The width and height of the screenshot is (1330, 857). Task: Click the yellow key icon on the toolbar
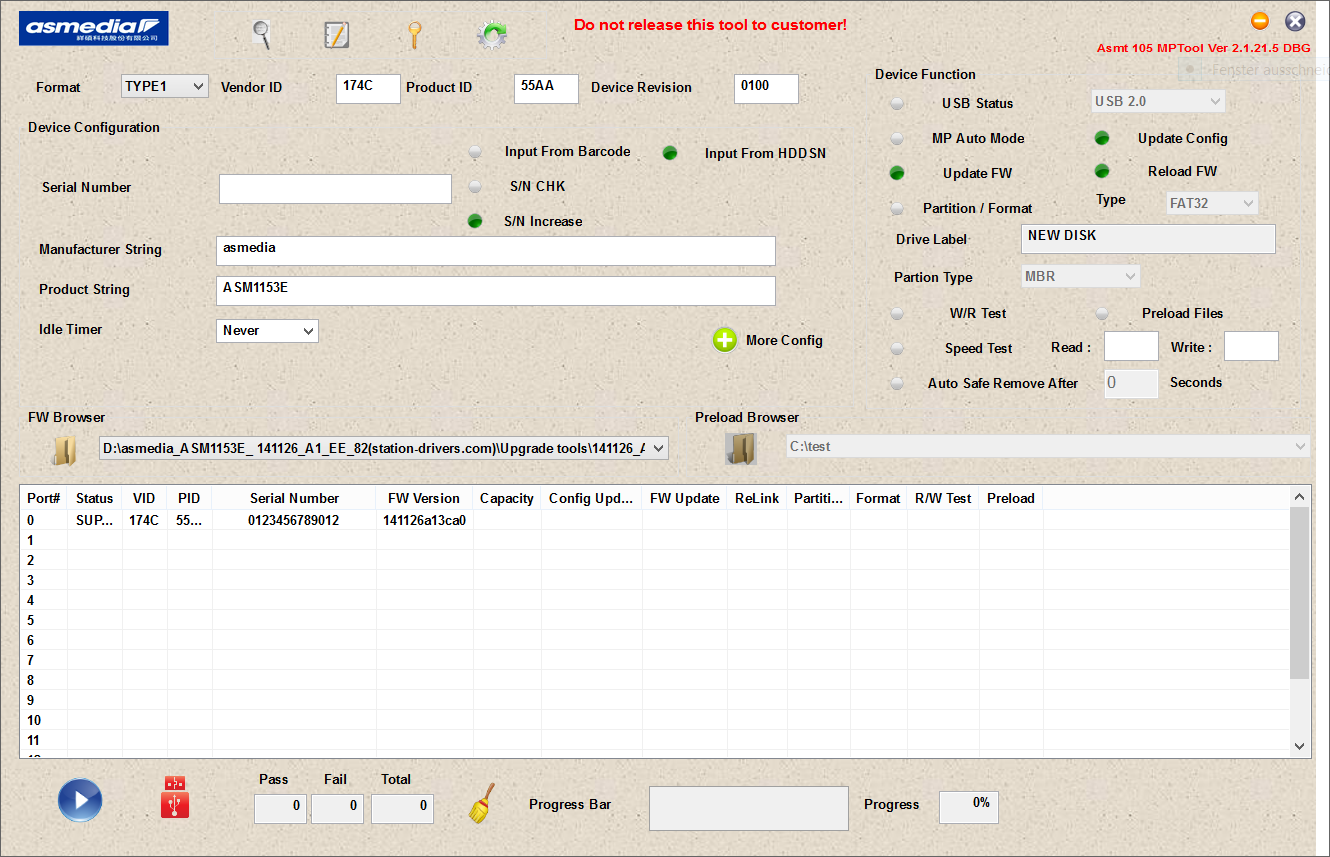tap(414, 33)
